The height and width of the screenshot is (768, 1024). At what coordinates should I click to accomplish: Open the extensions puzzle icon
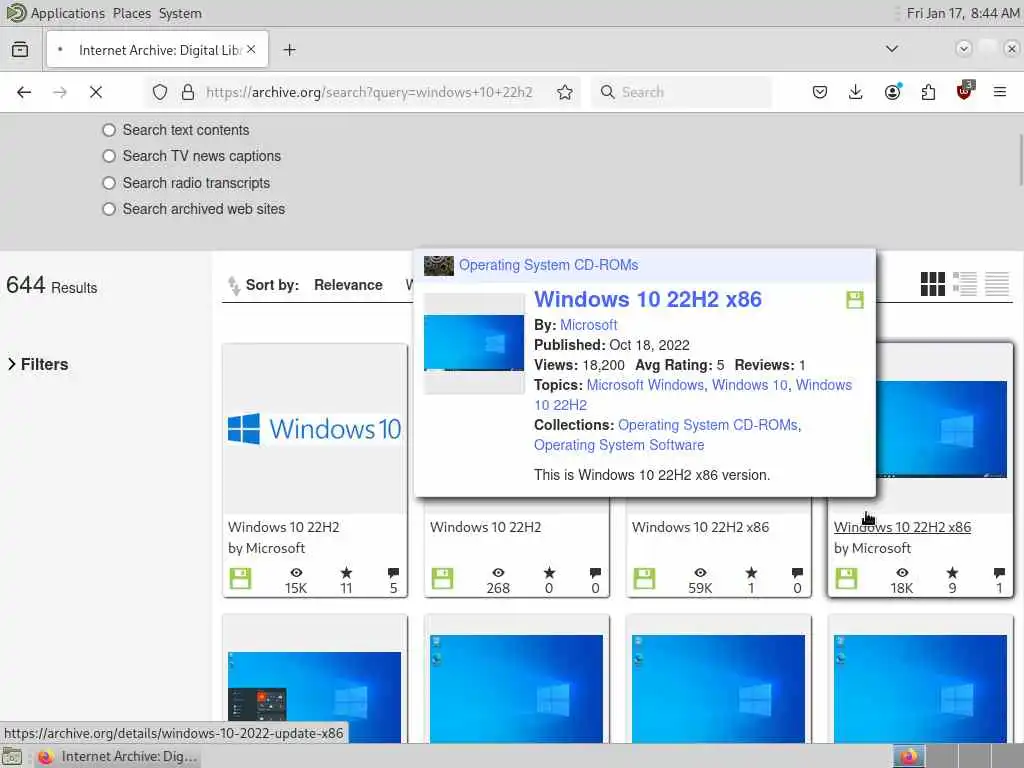coord(928,92)
